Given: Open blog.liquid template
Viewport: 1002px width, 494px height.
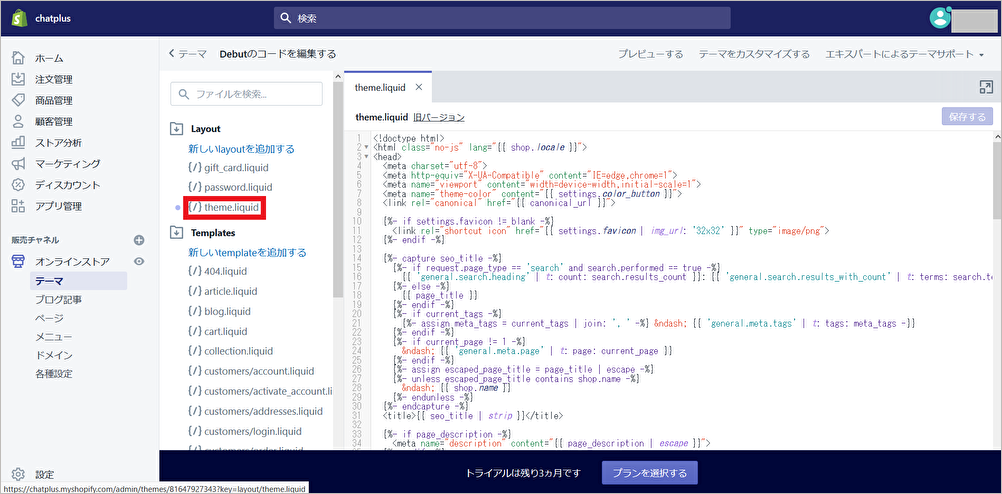Looking at the screenshot, I should point(219,312).
